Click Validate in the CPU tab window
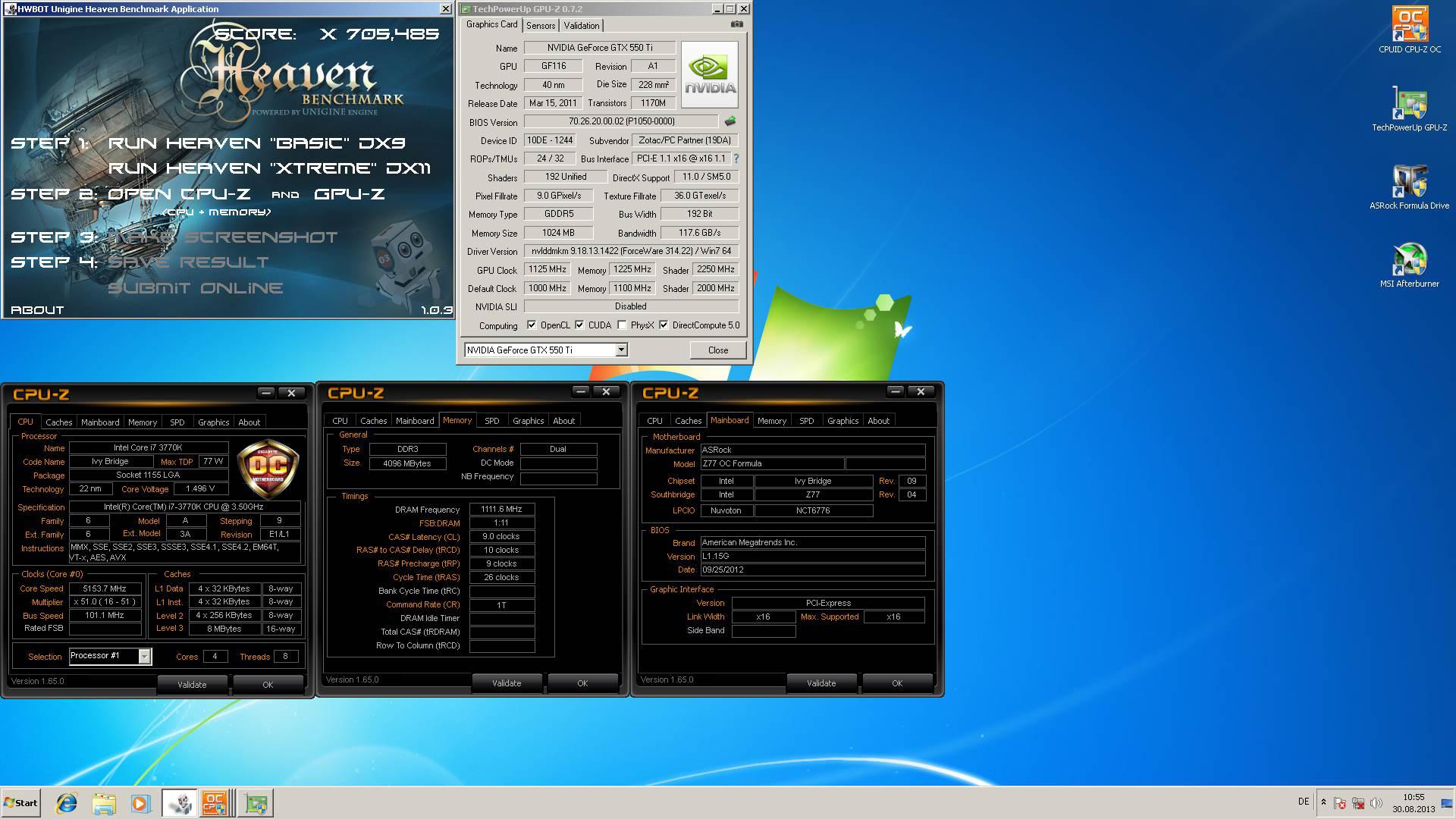 tap(192, 685)
